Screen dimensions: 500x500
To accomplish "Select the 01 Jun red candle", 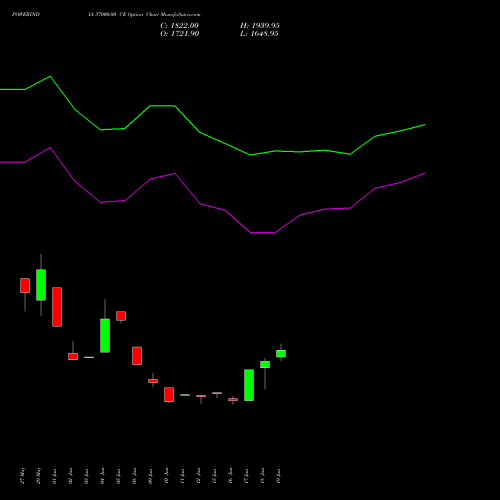I will click(x=57, y=307).
